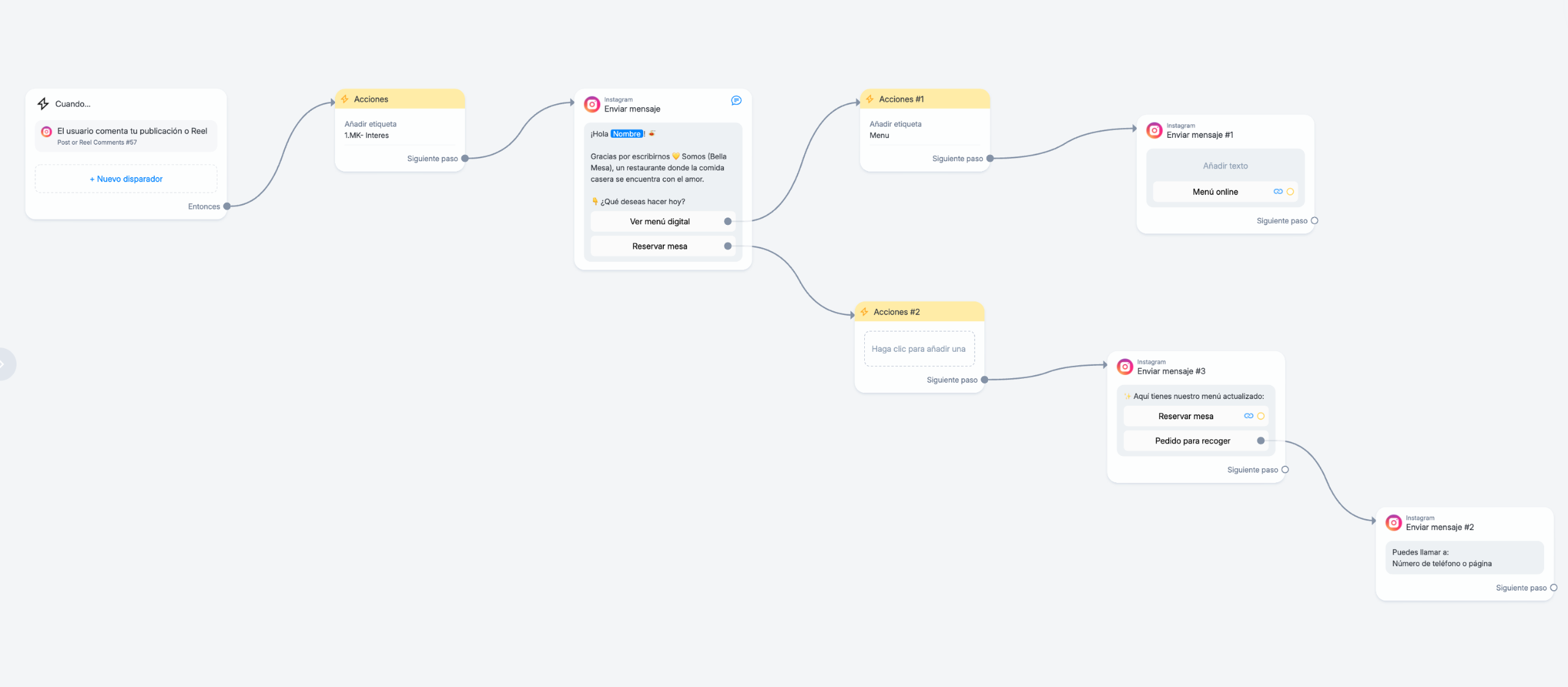Click the bolt icon on Acciones #2 header

click(x=864, y=312)
